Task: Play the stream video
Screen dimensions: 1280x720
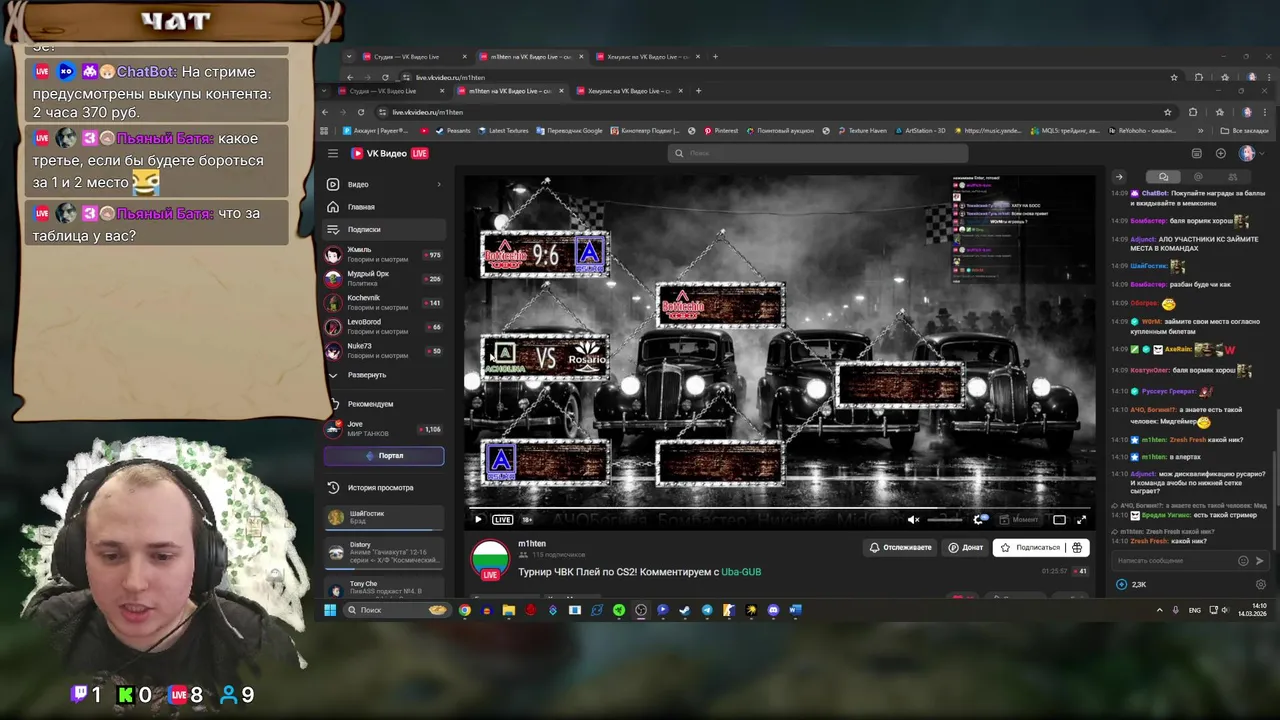Action: click(478, 519)
